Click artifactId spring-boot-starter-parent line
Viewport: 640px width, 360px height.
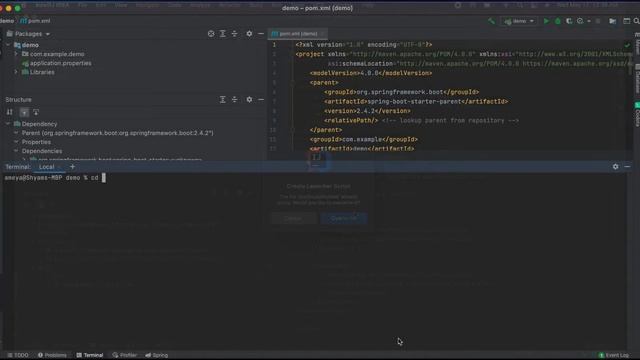(416, 102)
